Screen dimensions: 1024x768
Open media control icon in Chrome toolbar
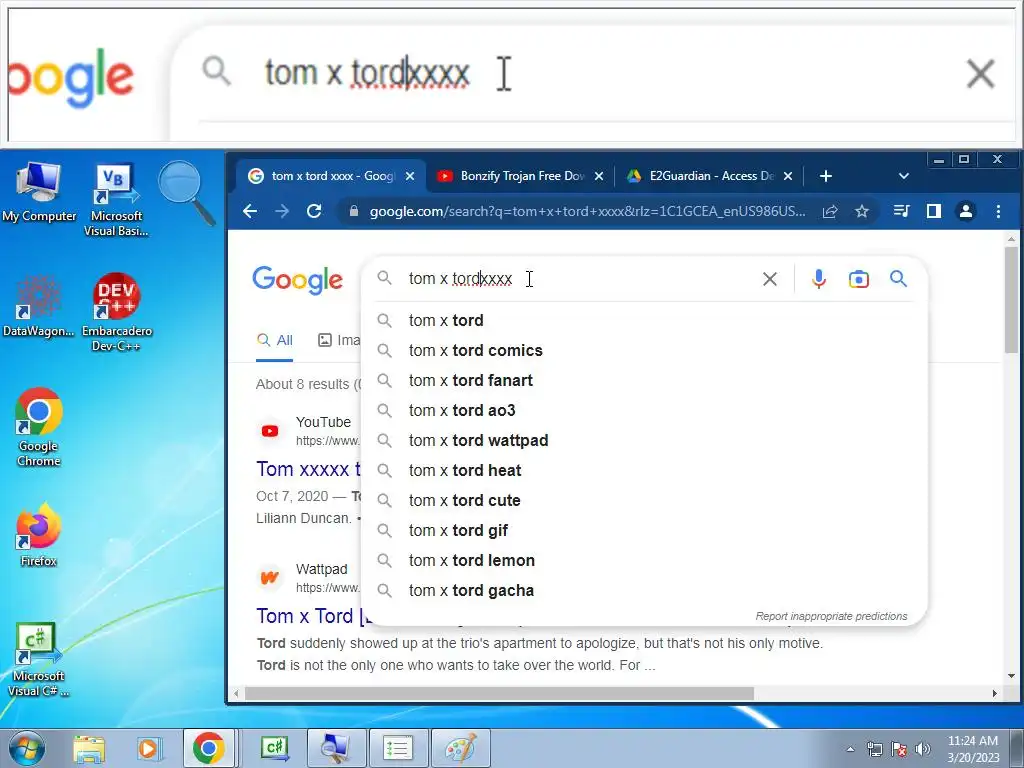click(901, 211)
